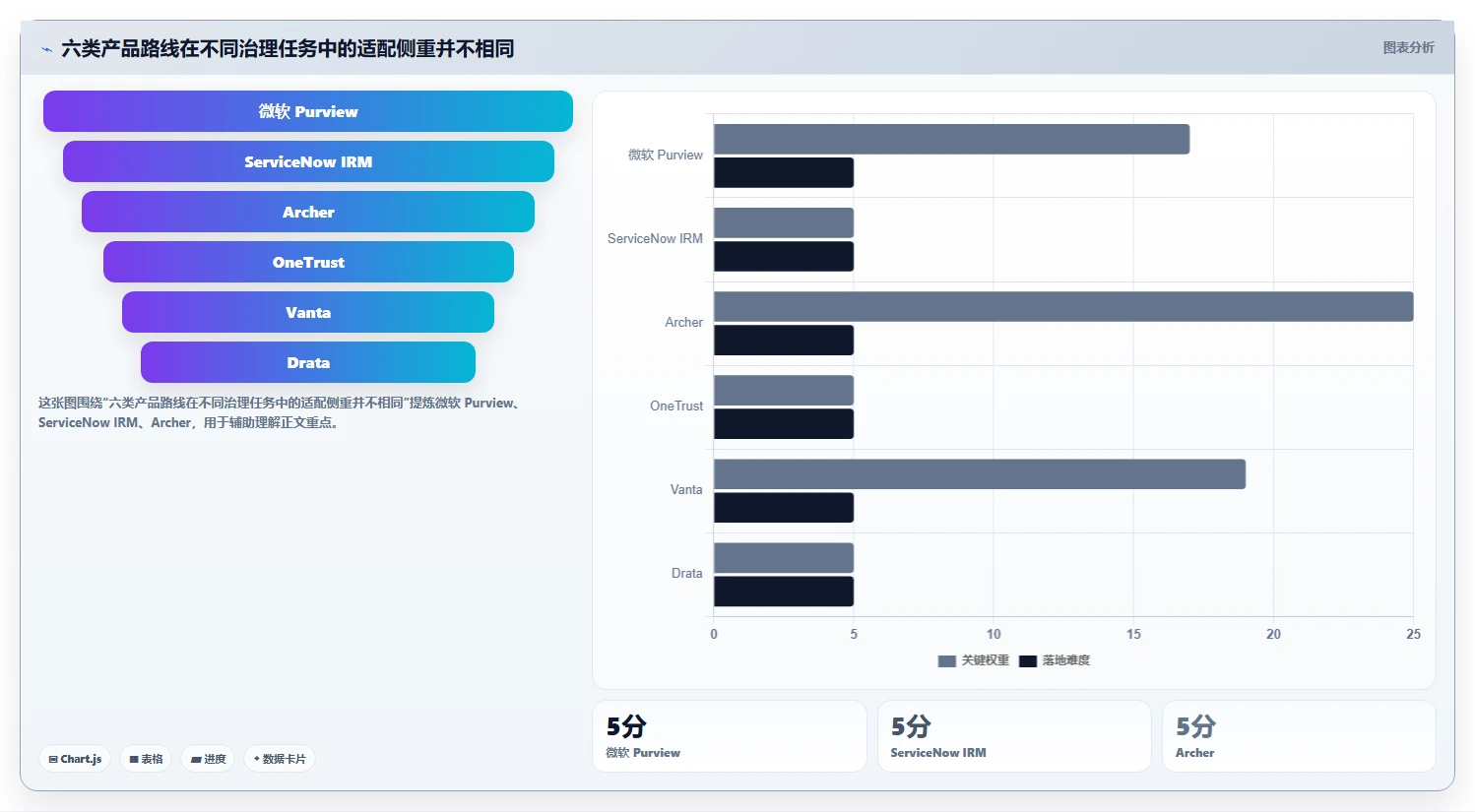The image size is (1475, 812).
Task: Open the 5分 Archer data card
Action: (x=1299, y=736)
